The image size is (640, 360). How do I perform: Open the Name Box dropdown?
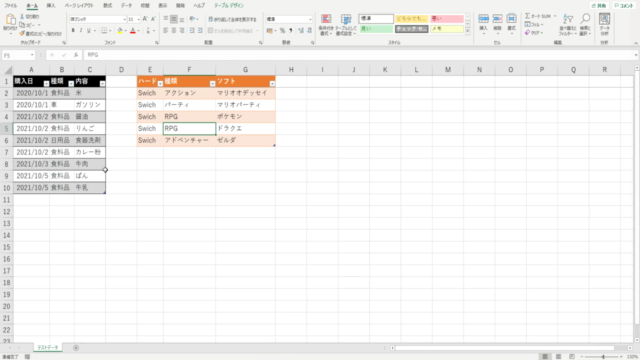(x=32, y=55)
